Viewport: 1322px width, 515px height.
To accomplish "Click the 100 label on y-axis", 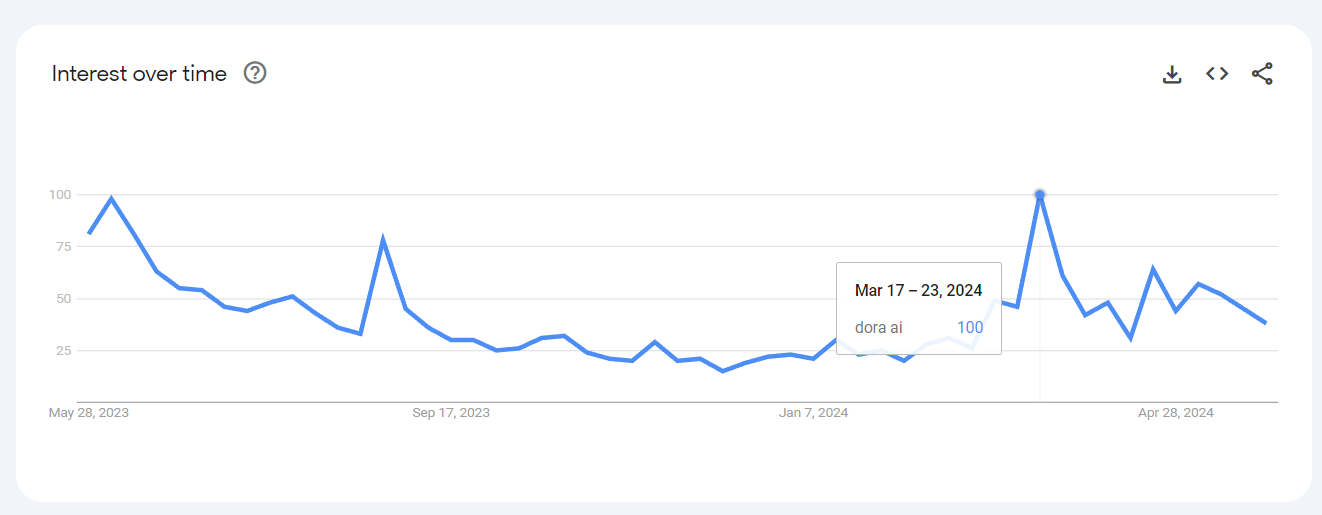I will point(60,194).
